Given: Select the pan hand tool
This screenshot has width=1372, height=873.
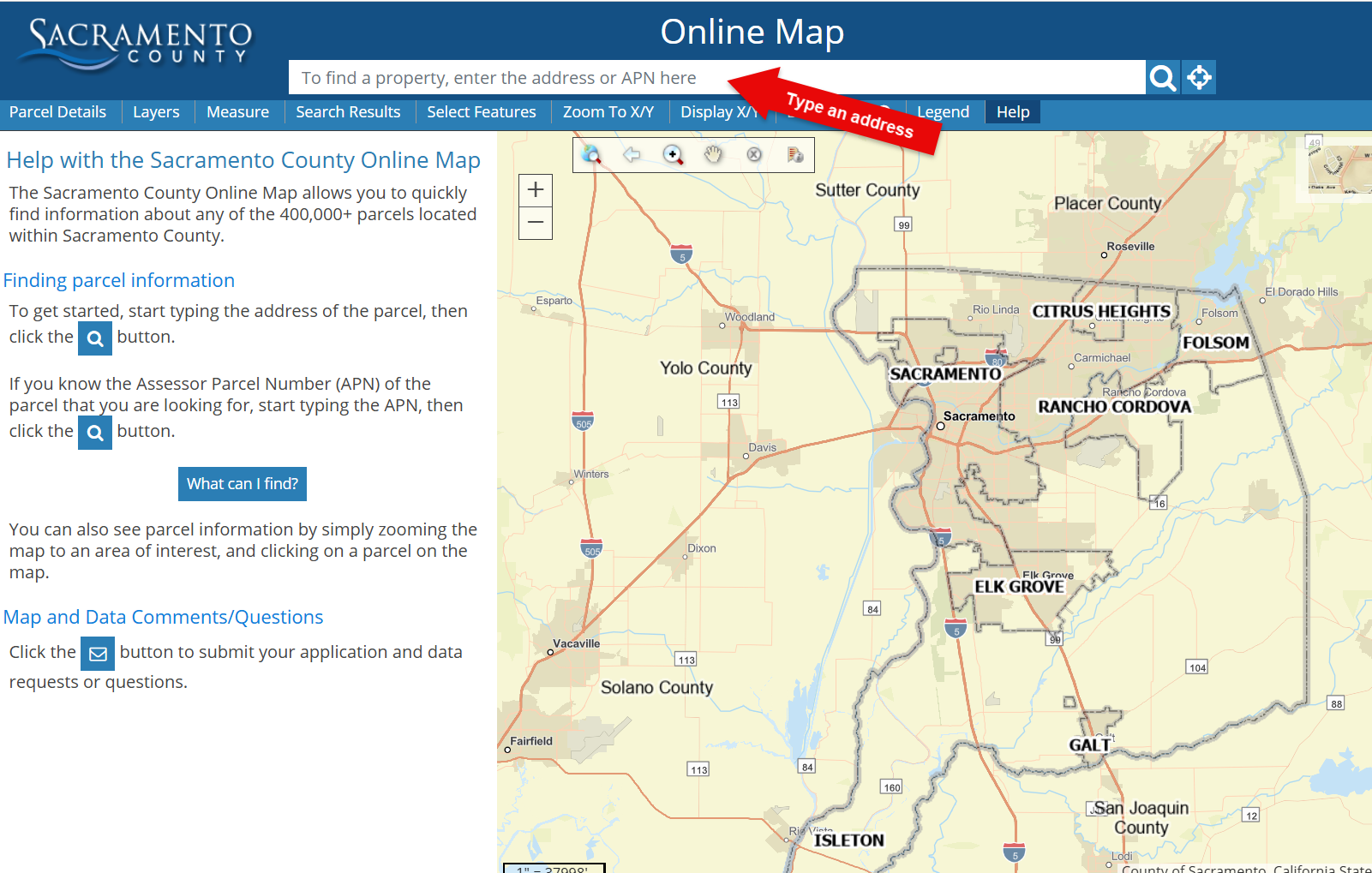Looking at the screenshot, I should click(713, 154).
